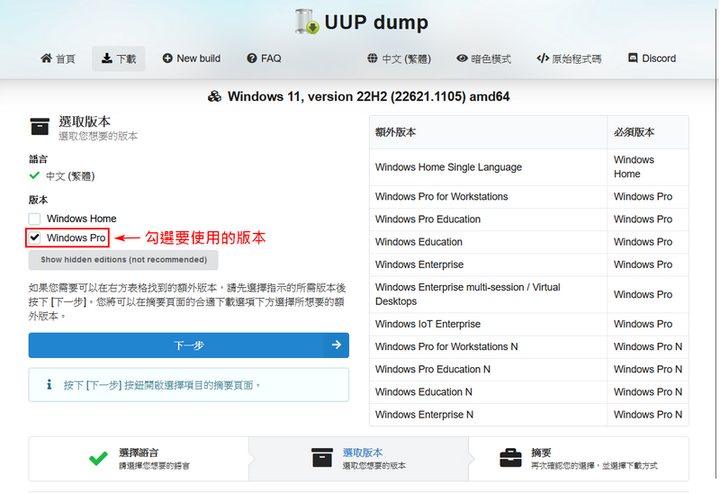Image resolution: width=720 pixels, height=493 pixels.
Task: Click the 版本 section label
Action: (x=38, y=200)
